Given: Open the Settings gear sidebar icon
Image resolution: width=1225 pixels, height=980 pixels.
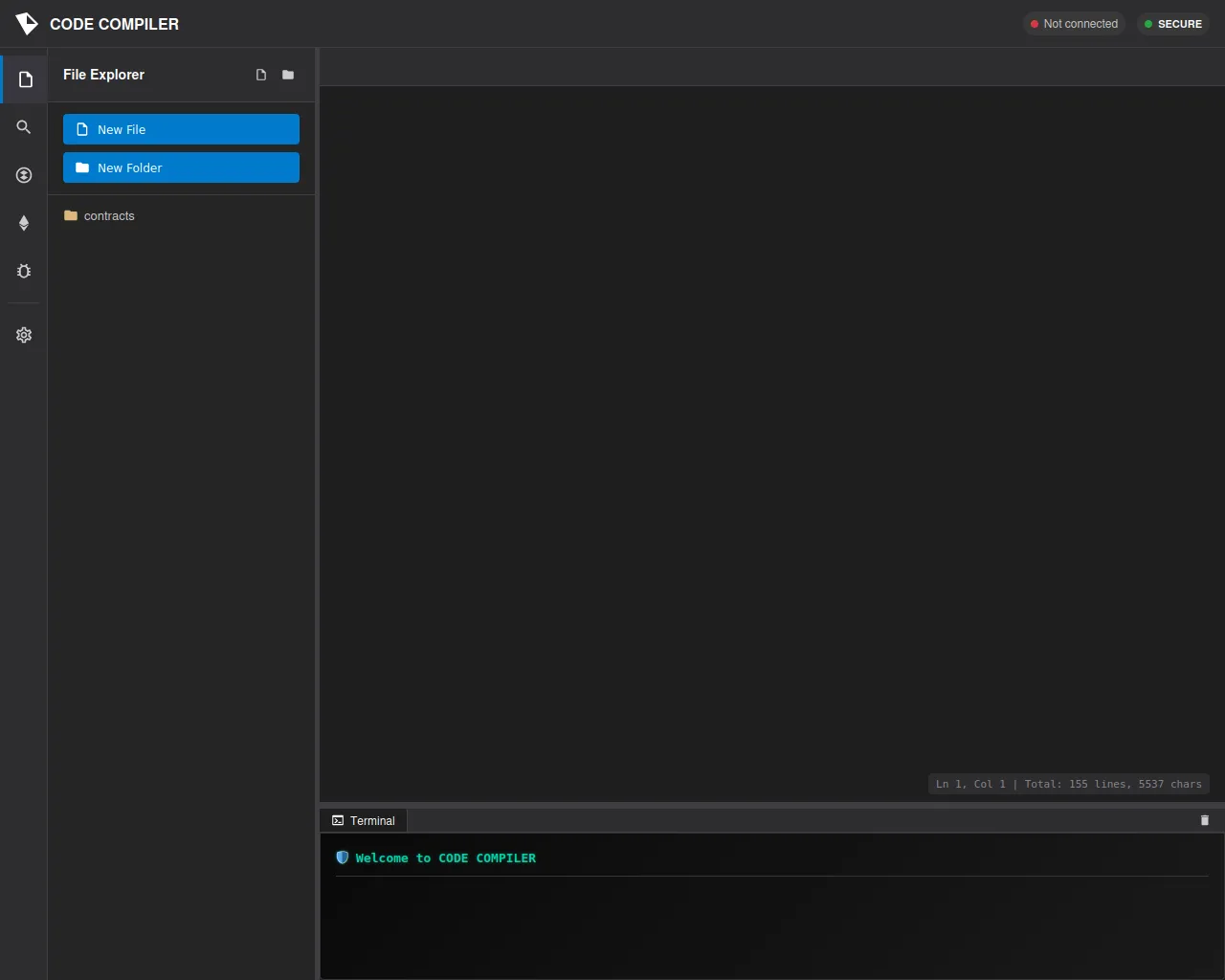Looking at the screenshot, I should 24,335.
